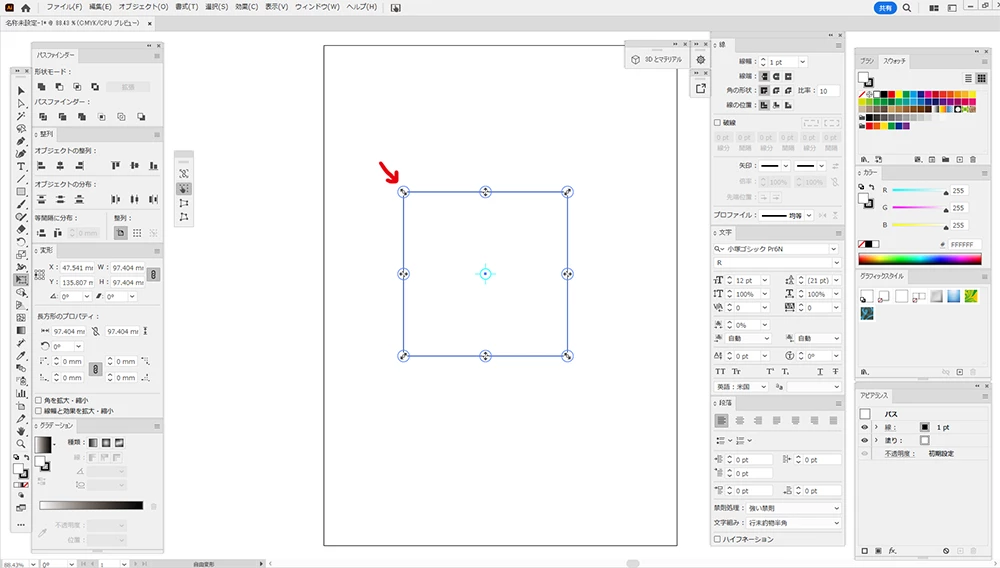Click the gradient slider bar in Gradient panel
The image size is (1000, 568).
(91, 506)
